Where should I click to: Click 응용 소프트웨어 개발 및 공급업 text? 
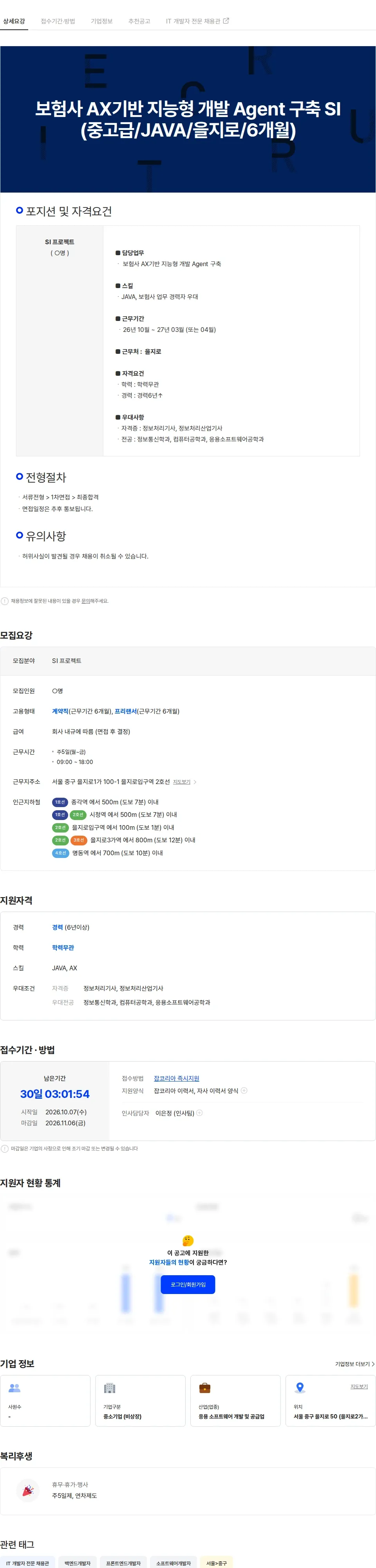[231, 1417]
